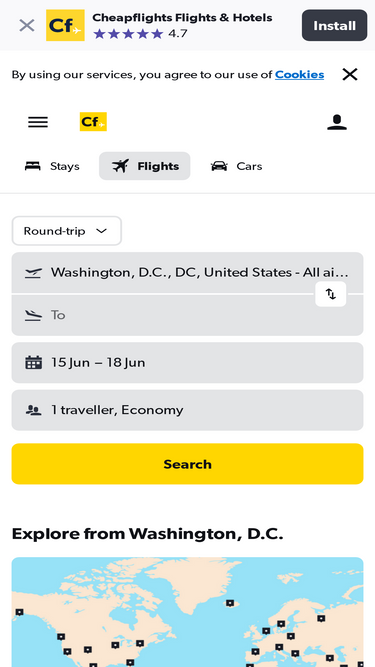Tap the Cheapflights app icon in banner

coord(65,26)
